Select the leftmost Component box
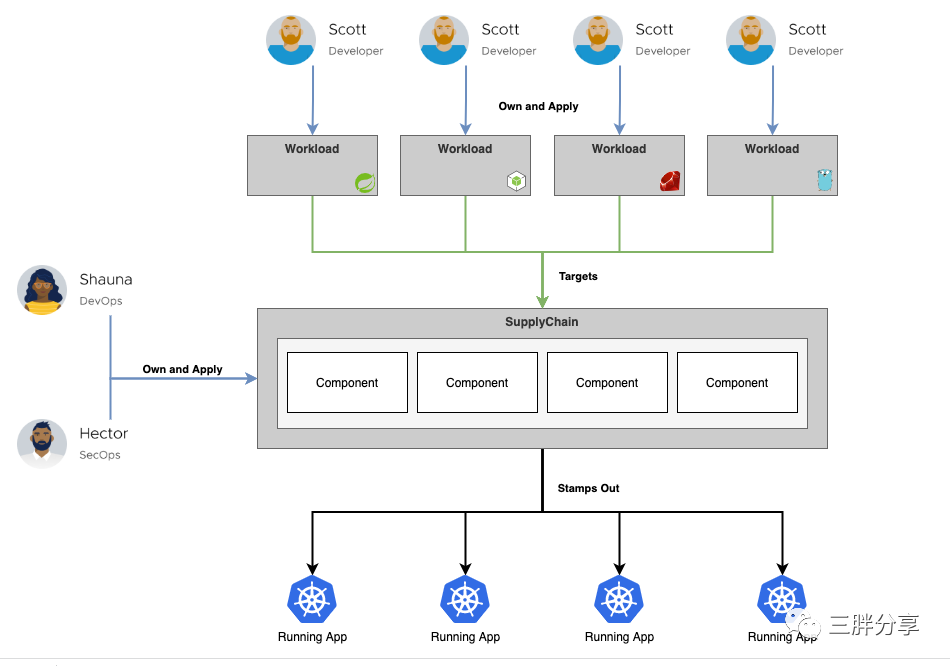This screenshot has height=666, width=950. tap(347, 382)
